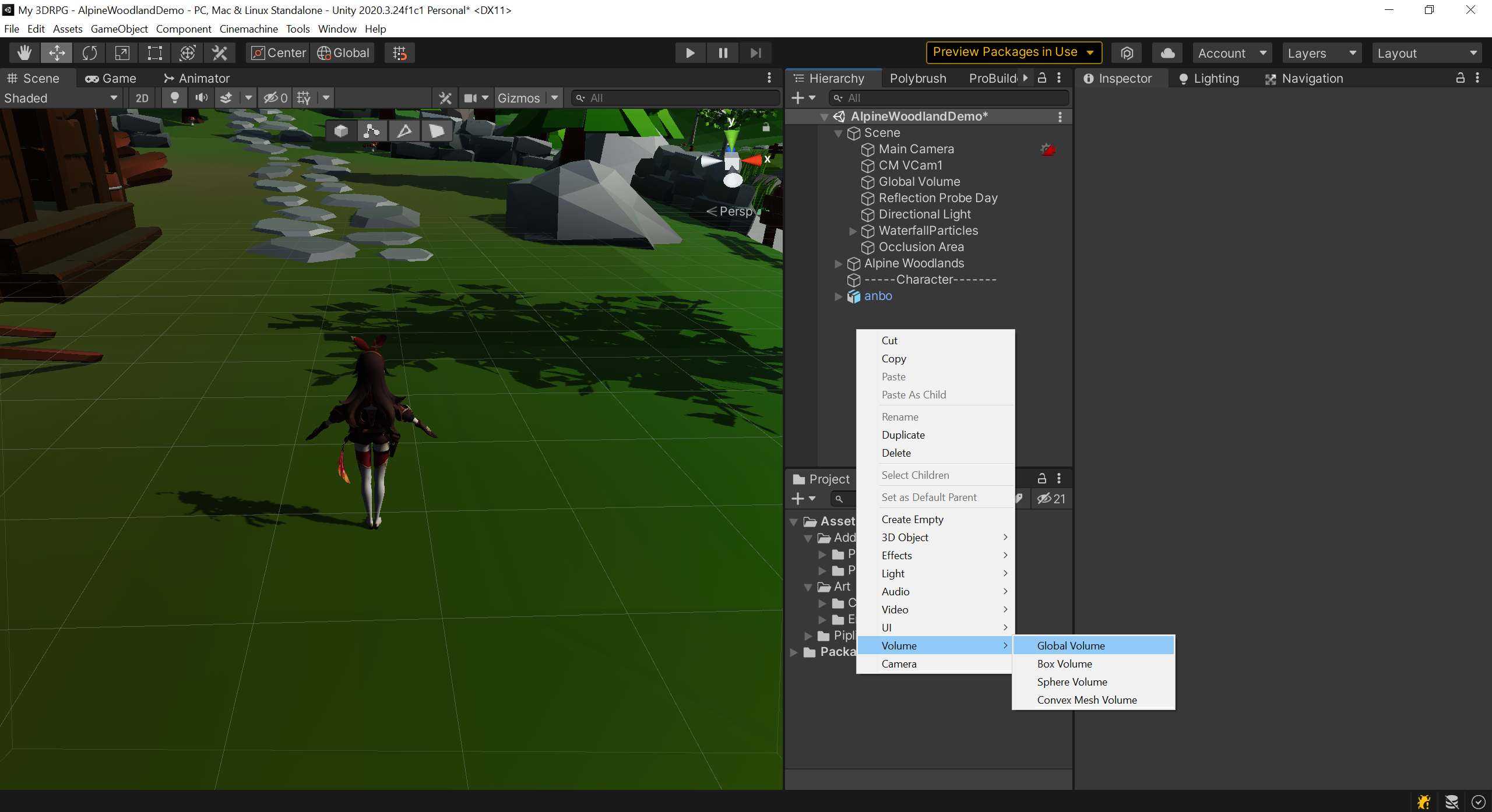Choose Convex Mesh Volume from submenu

(1093, 700)
